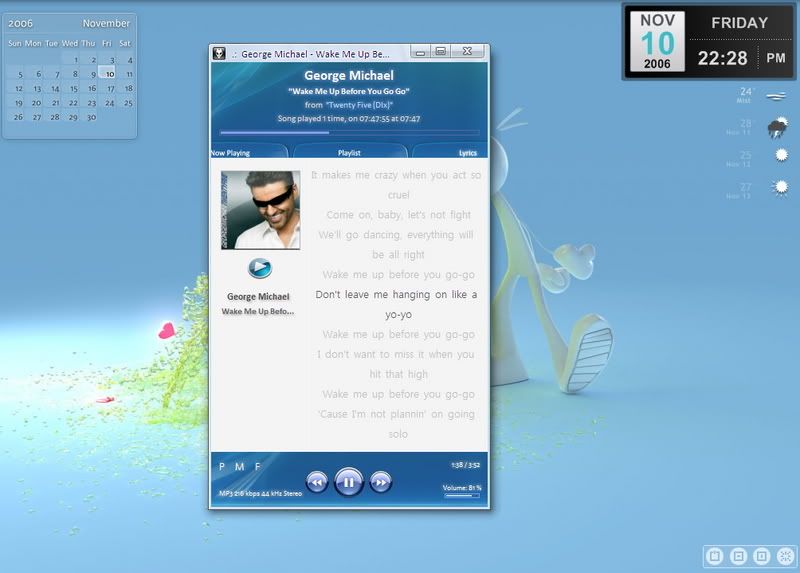Click the song title 'Wake Me Up Before You Go Go'
Image resolution: width=800 pixels, height=573 pixels.
point(349,91)
